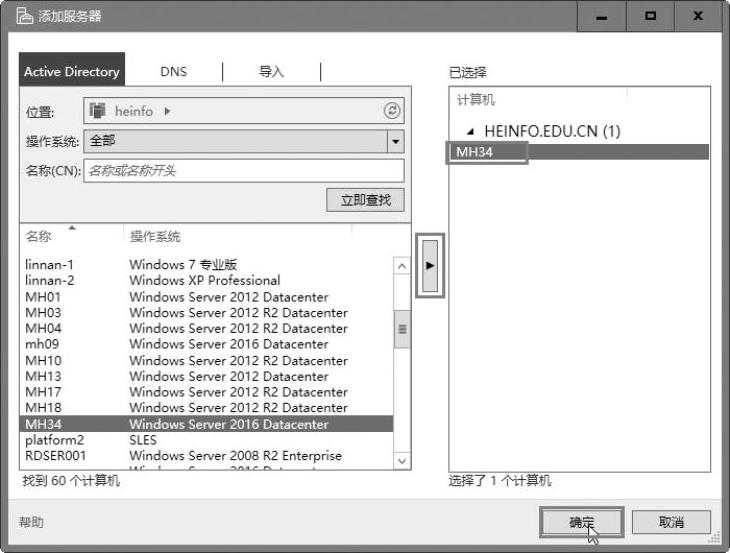Click the computer list scroll down arrow
Viewport: 730px width, 553px height.
click(x=402, y=461)
